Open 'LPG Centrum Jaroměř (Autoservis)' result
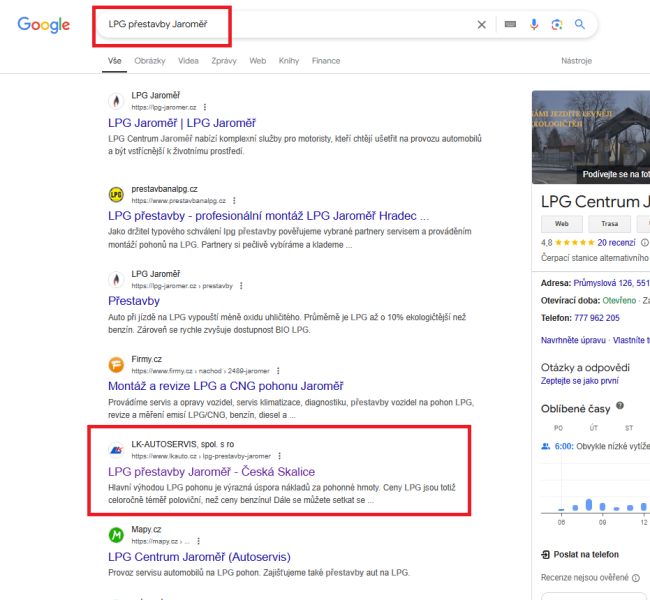 [199, 557]
